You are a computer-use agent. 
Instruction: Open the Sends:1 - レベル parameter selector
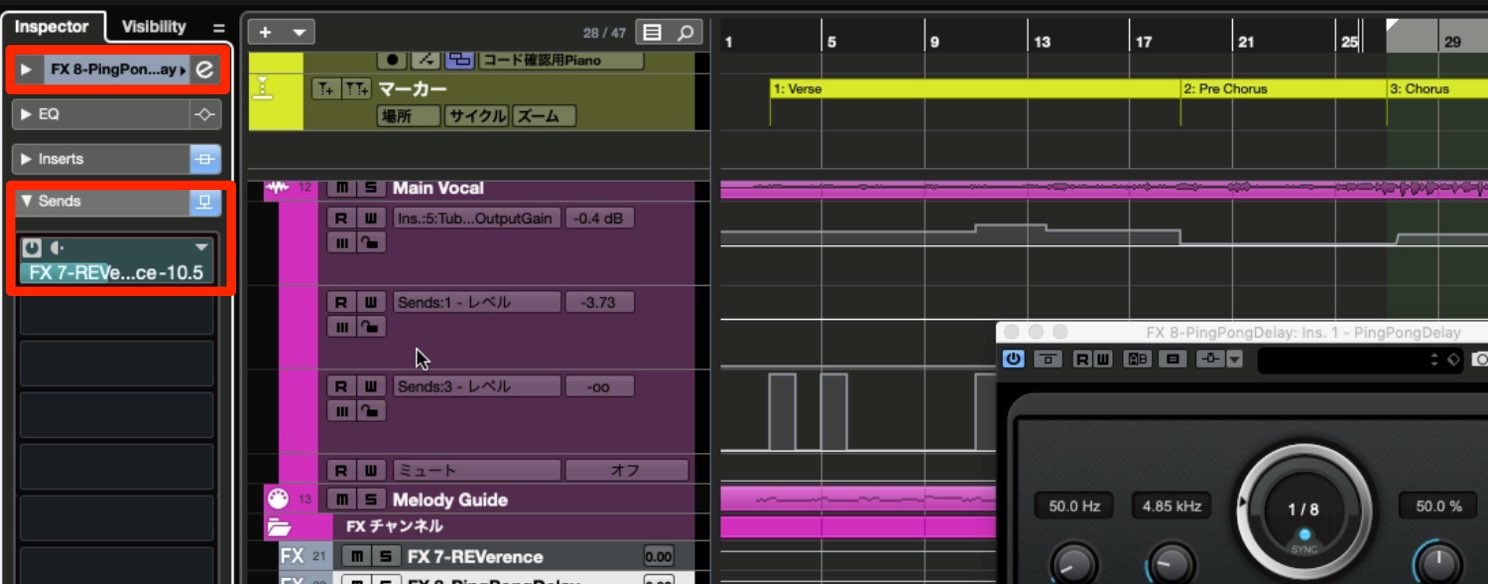point(476,302)
